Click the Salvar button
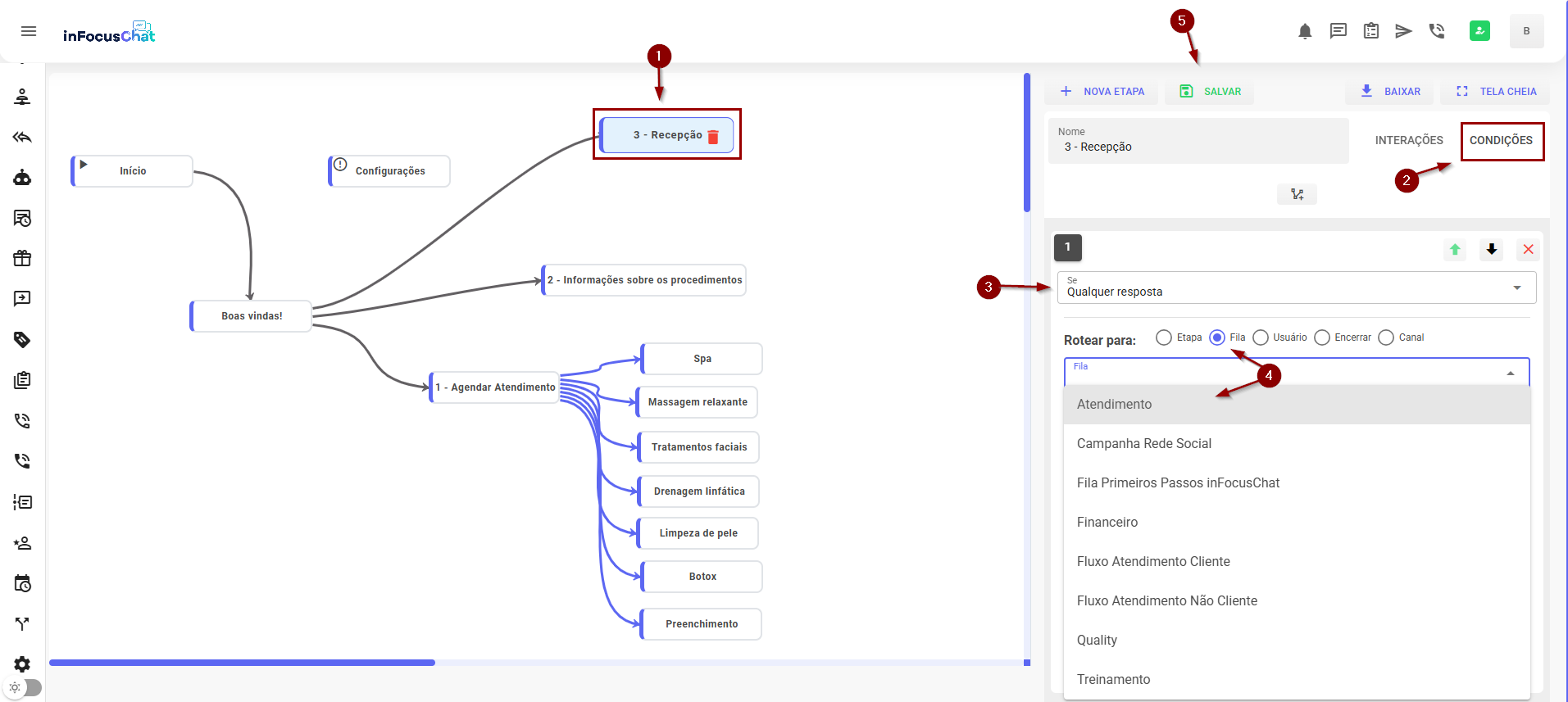 pyautogui.click(x=1210, y=92)
